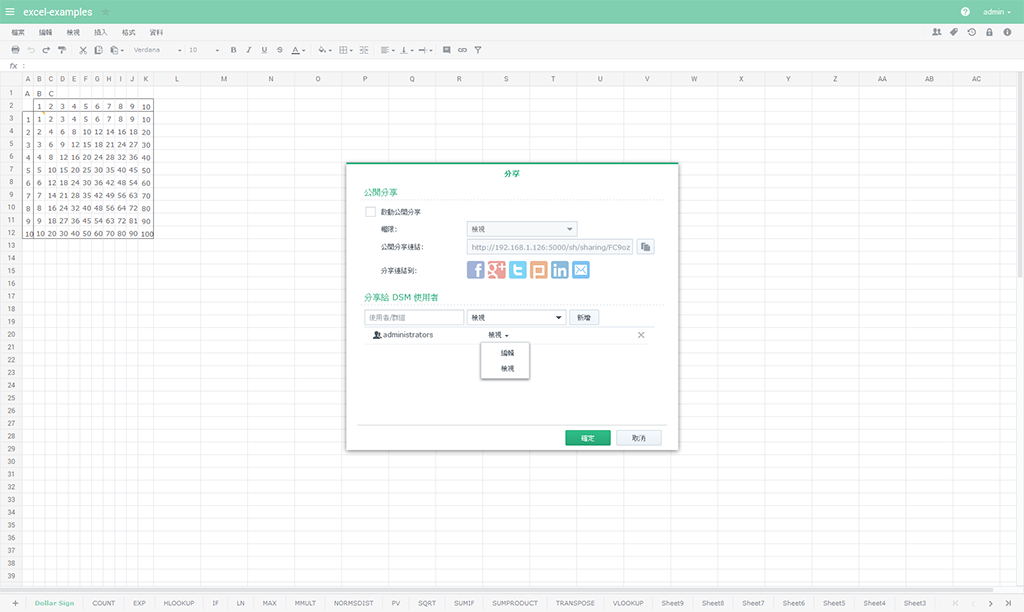Open the vertical align dropdown
This screenshot has width=1024, height=612.
[406, 50]
